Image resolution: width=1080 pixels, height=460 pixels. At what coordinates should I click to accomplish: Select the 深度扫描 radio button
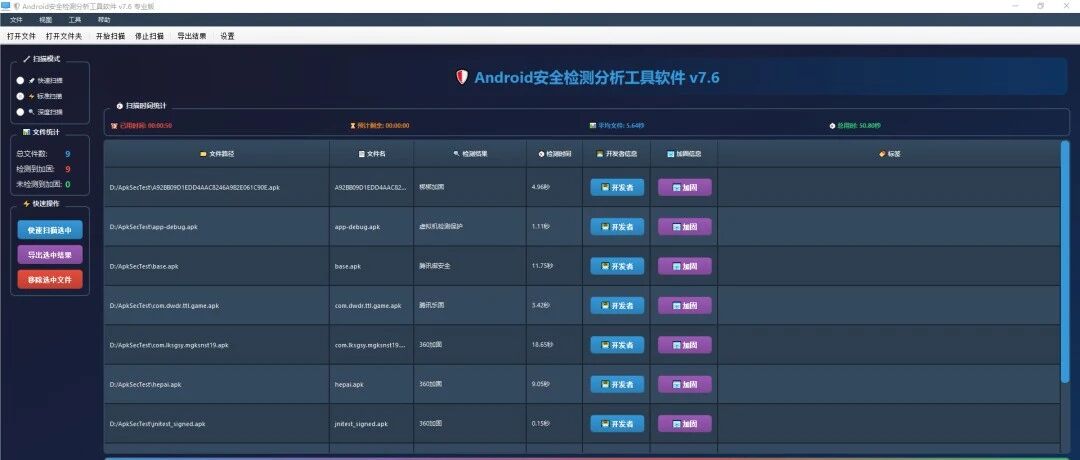(21, 112)
